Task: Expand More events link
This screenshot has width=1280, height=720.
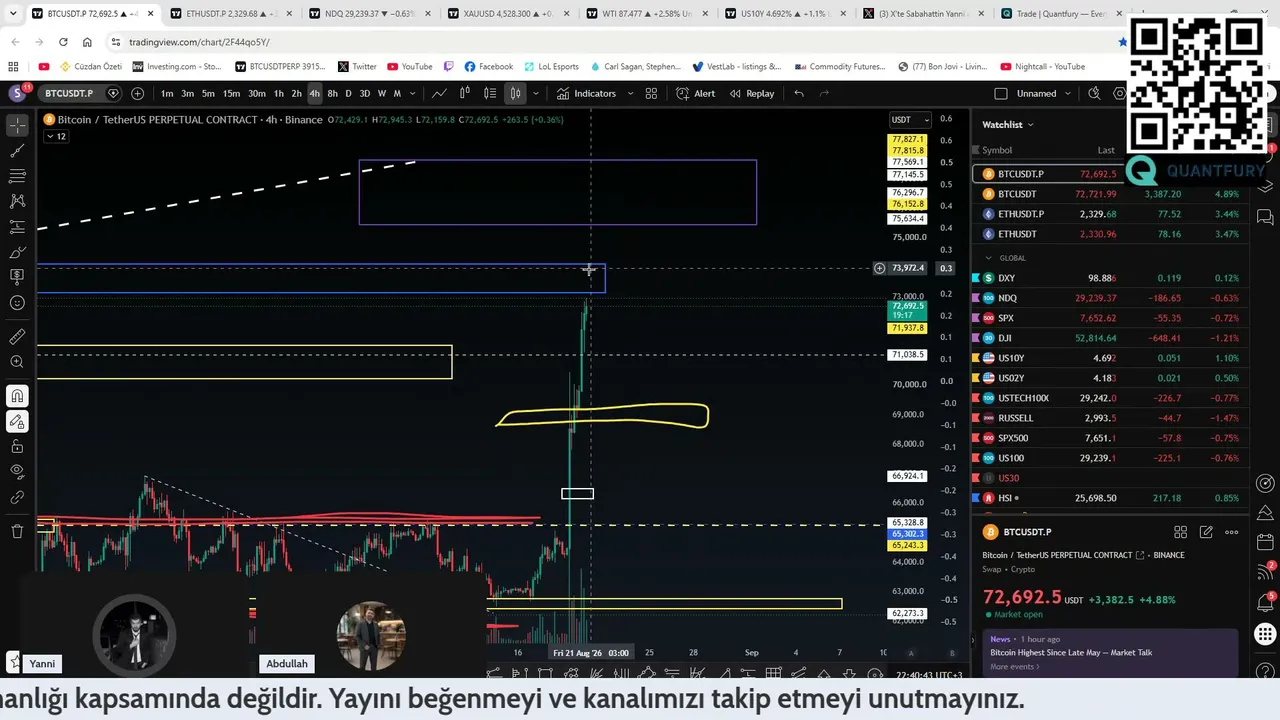Action: pyautogui.click(x=1014, y=667)
